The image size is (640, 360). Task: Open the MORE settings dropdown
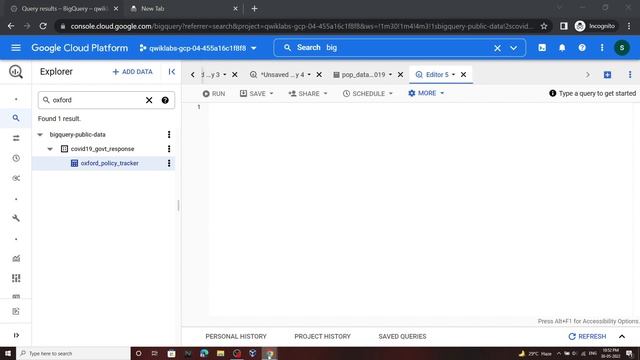426,93
